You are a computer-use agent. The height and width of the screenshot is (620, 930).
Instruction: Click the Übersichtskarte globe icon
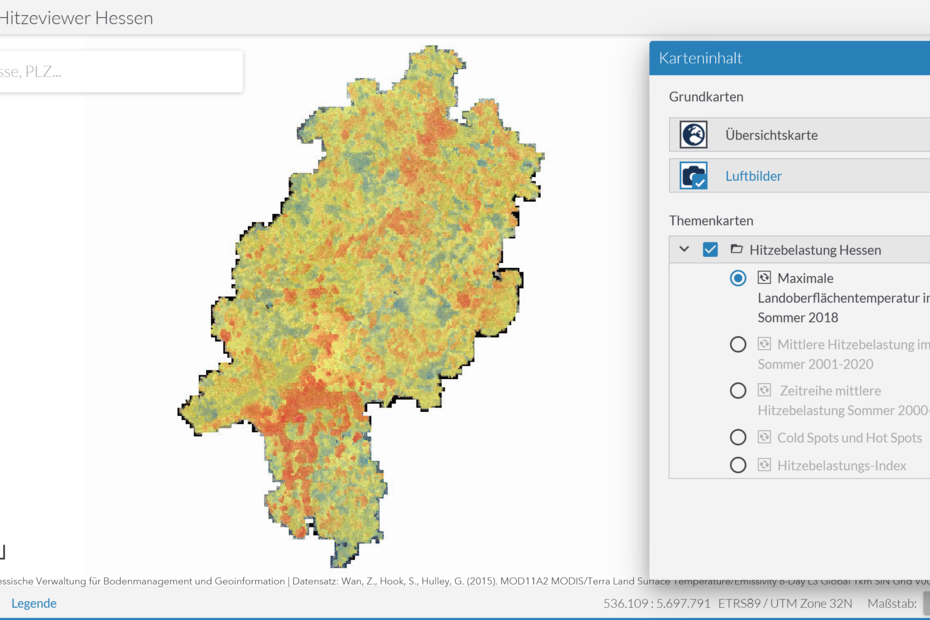[x=693, y=135]
